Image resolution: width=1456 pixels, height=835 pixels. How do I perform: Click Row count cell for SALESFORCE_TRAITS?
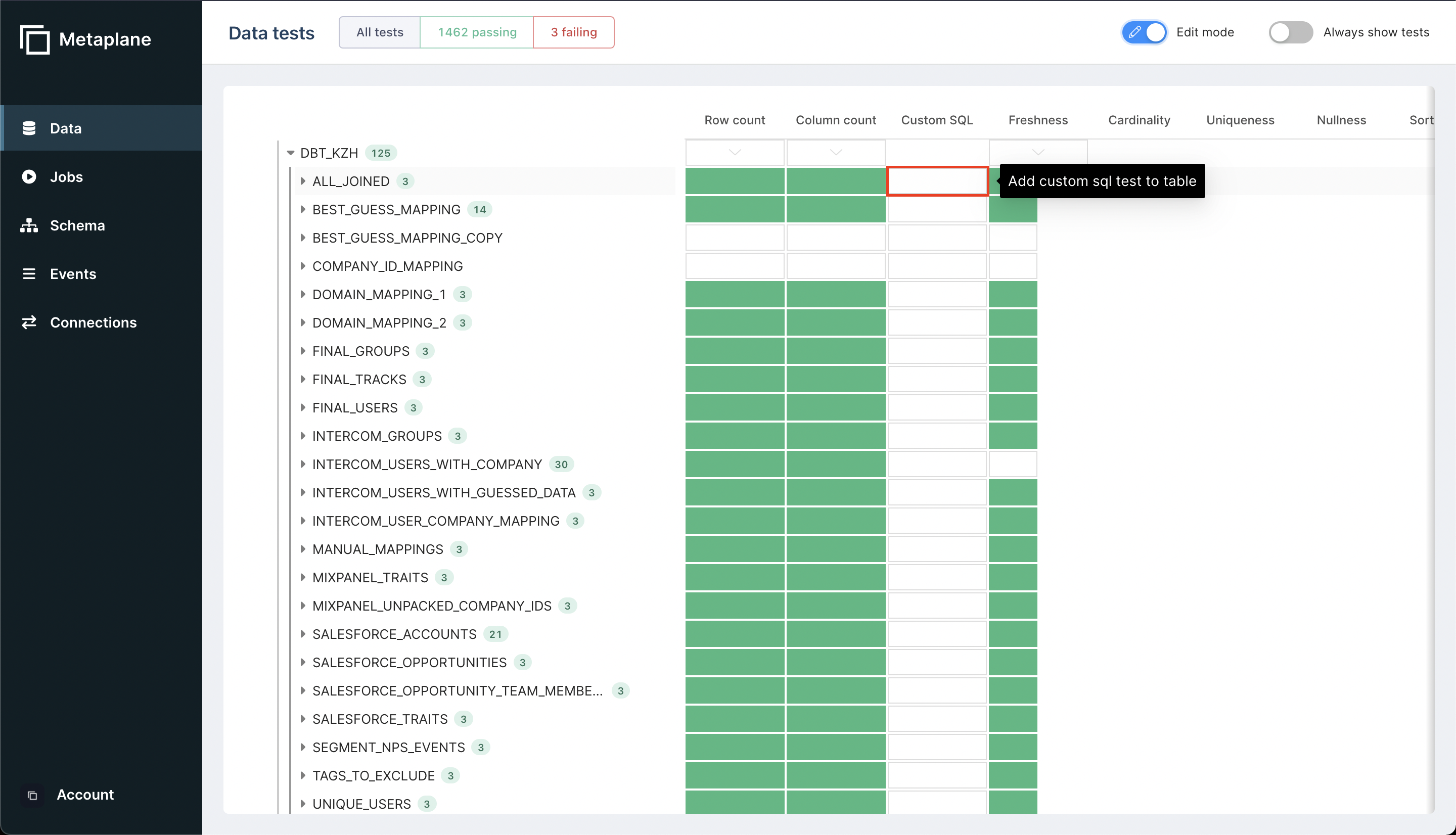pos(735,719)
